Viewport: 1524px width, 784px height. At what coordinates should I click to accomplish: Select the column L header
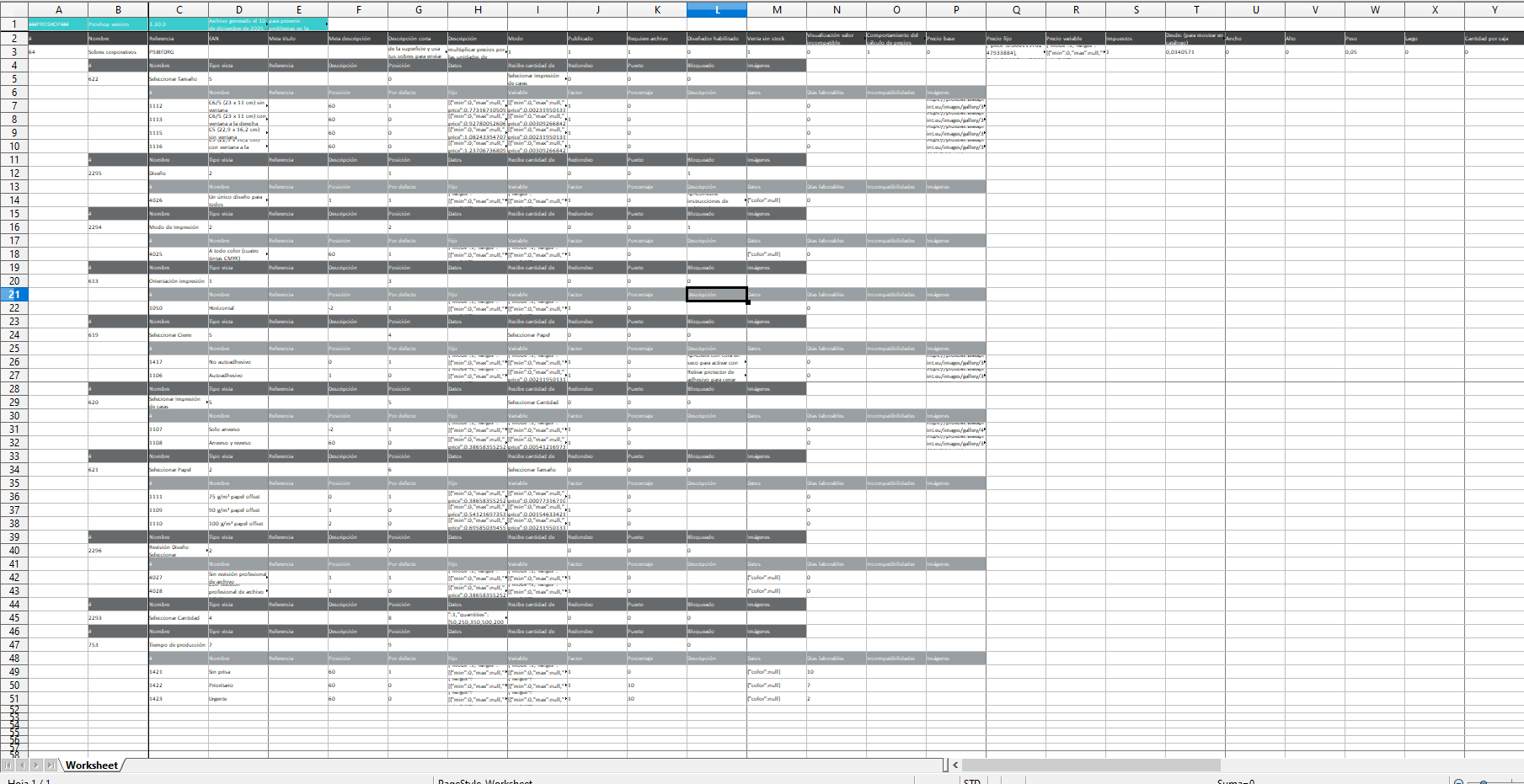[717, 9]
